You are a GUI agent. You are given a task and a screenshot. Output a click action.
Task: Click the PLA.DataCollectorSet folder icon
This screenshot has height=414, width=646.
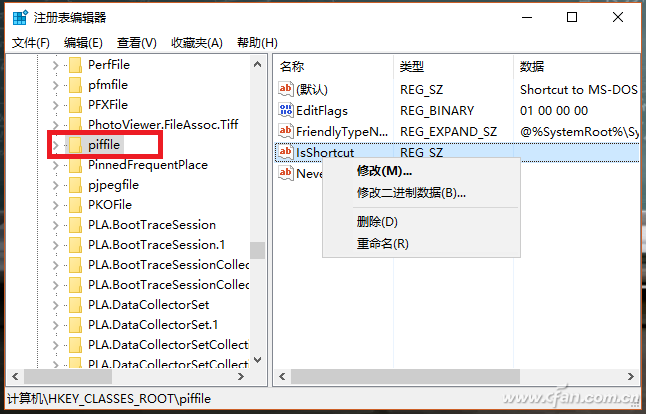tap(75, 305)
